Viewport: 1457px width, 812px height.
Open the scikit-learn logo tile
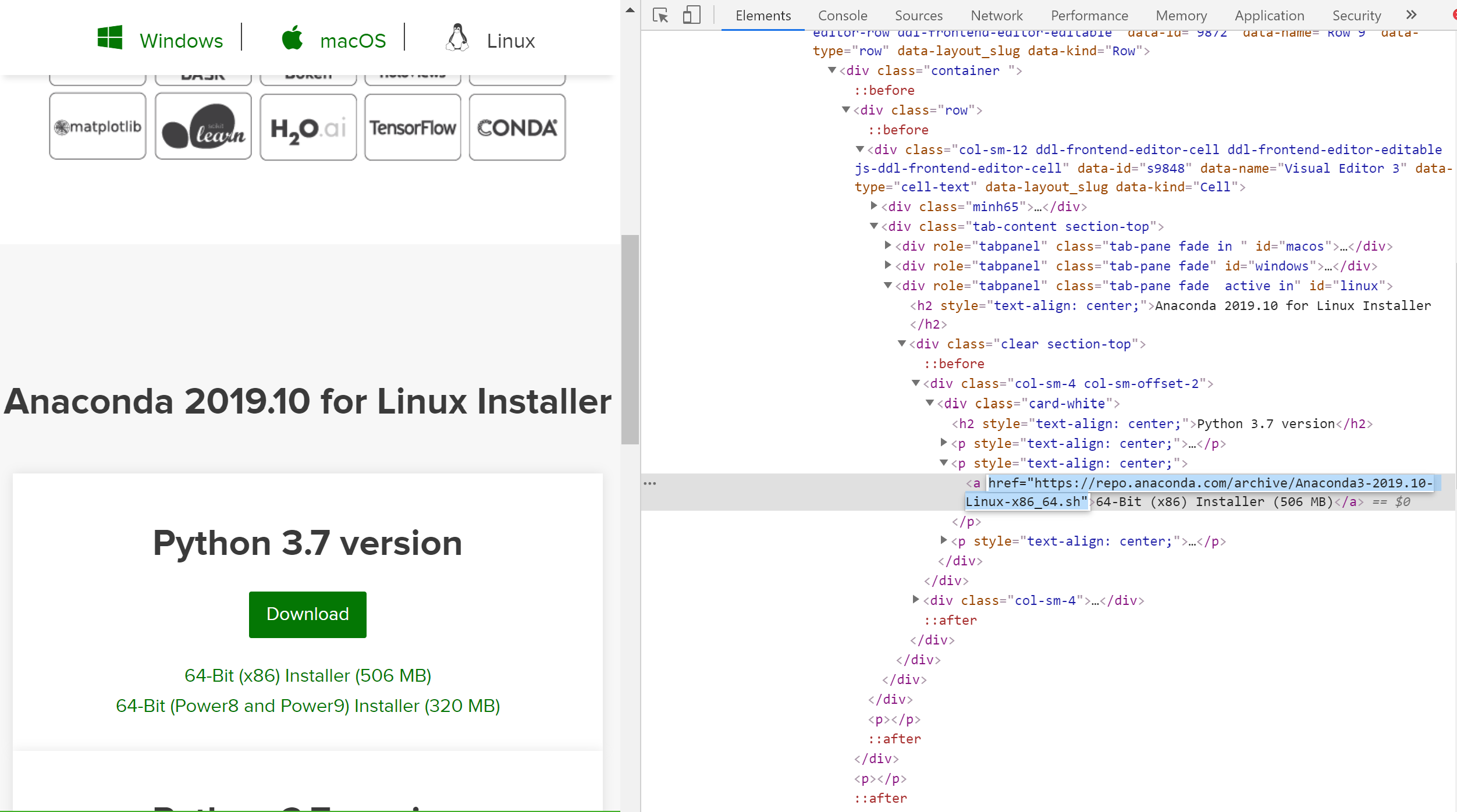[203, 126]
